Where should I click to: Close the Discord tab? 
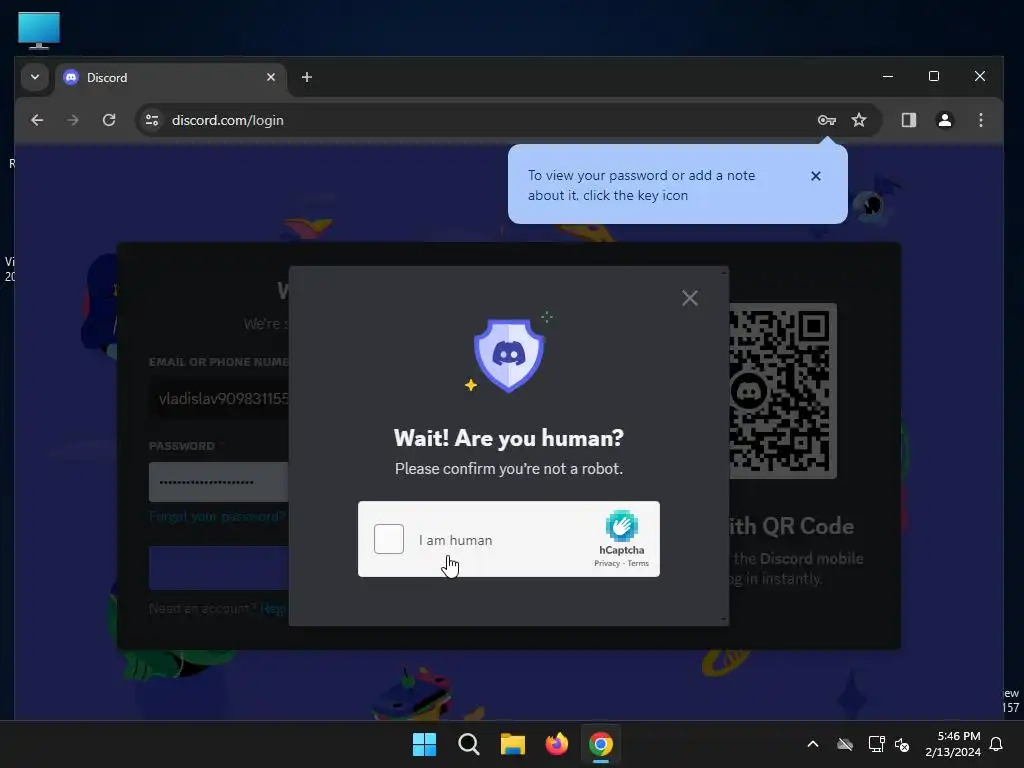[x=270, y=77]
